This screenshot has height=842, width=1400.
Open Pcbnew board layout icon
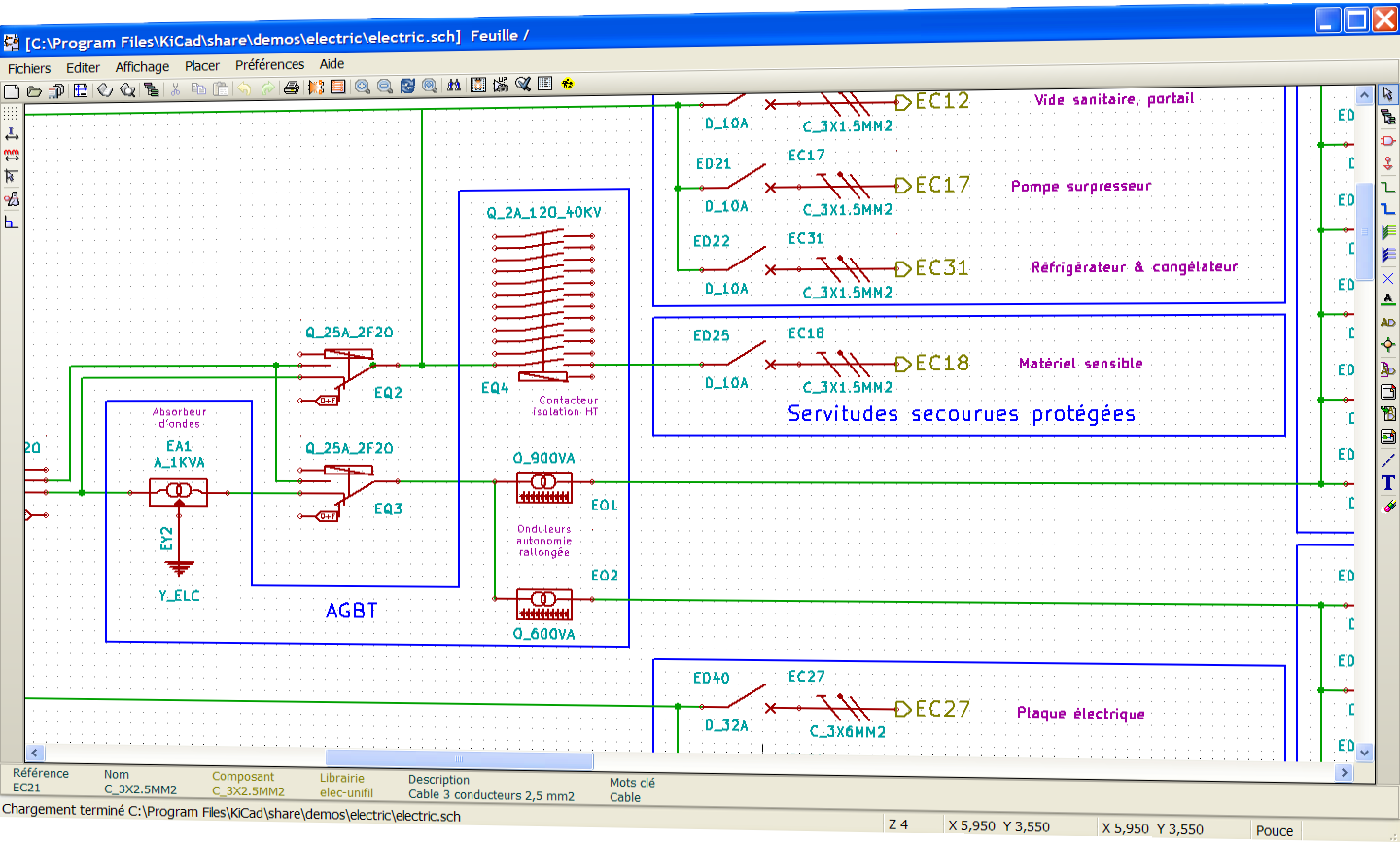[x=338, y=87]
